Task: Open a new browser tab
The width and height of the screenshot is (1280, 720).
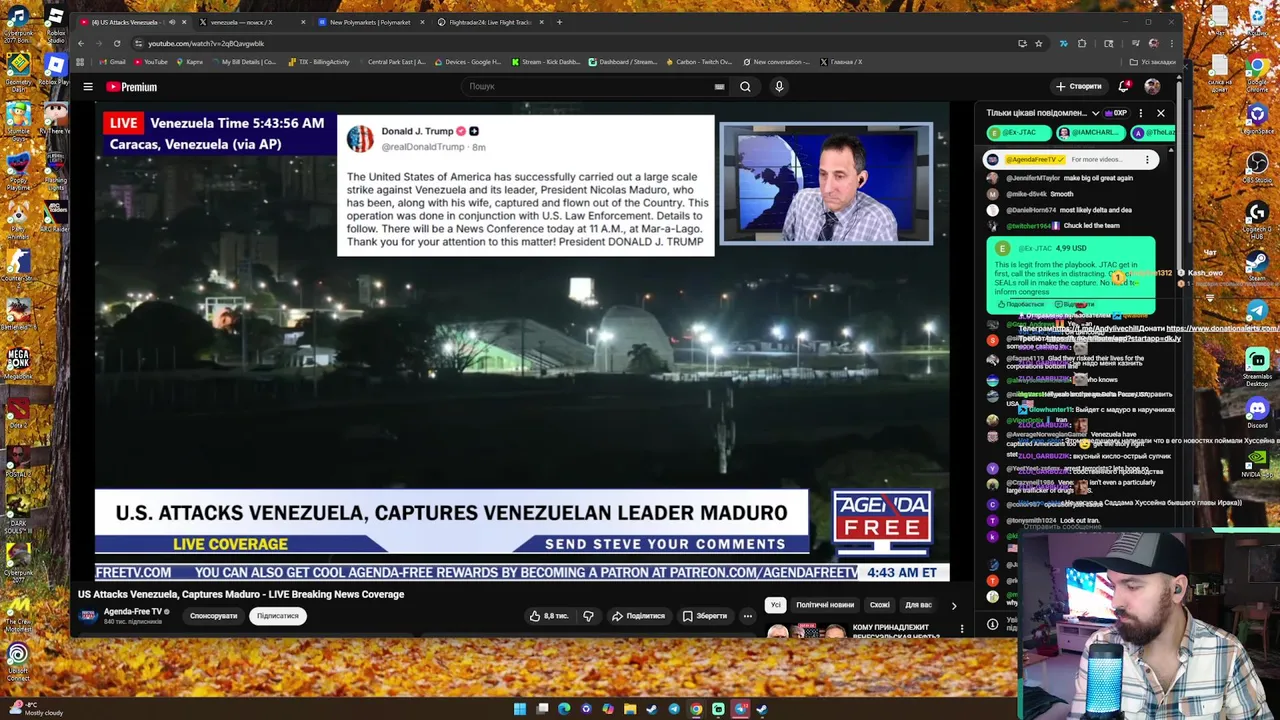Action: tap(559, 22)
